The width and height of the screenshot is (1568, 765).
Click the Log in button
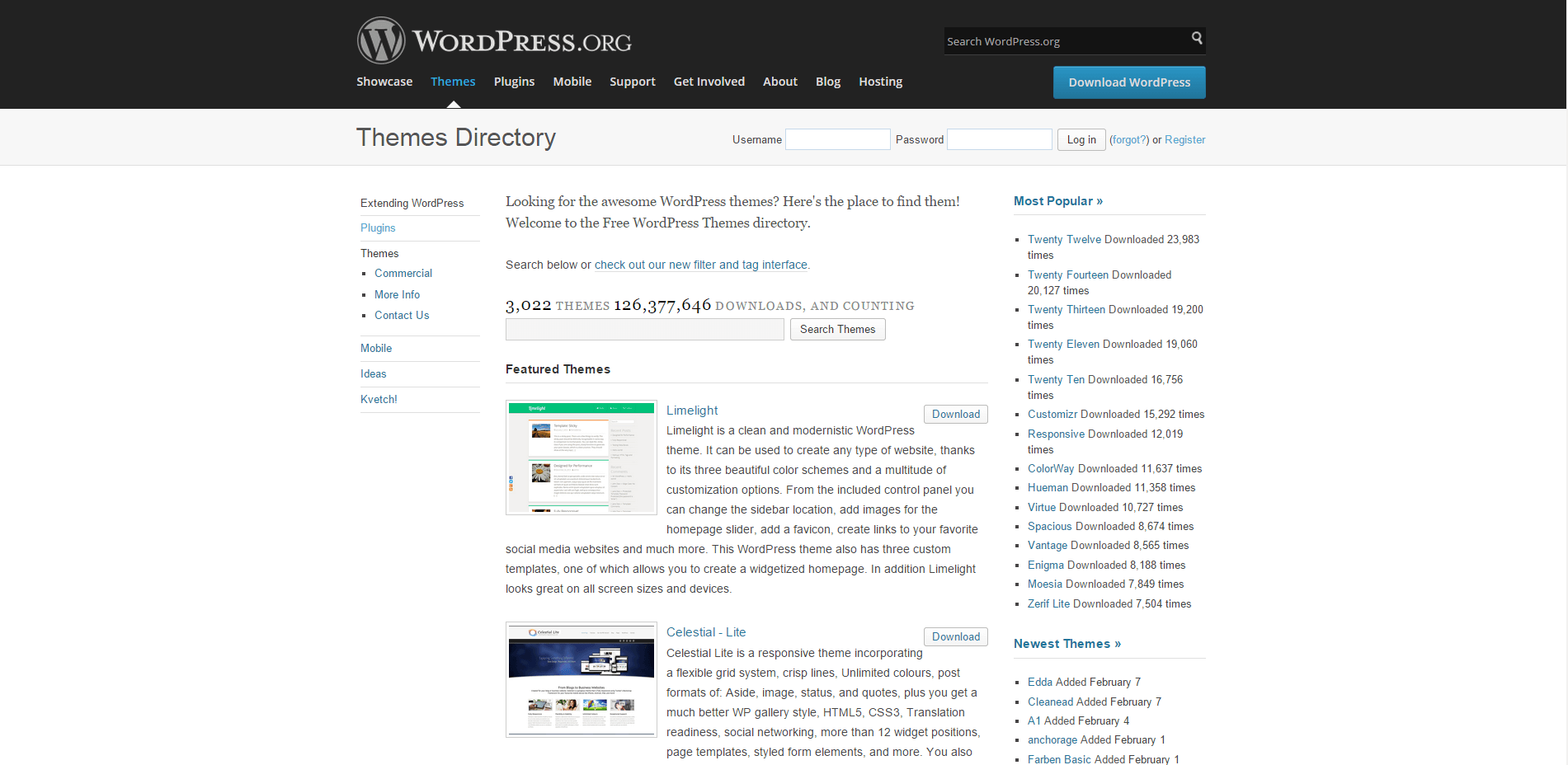[1081, 139]
